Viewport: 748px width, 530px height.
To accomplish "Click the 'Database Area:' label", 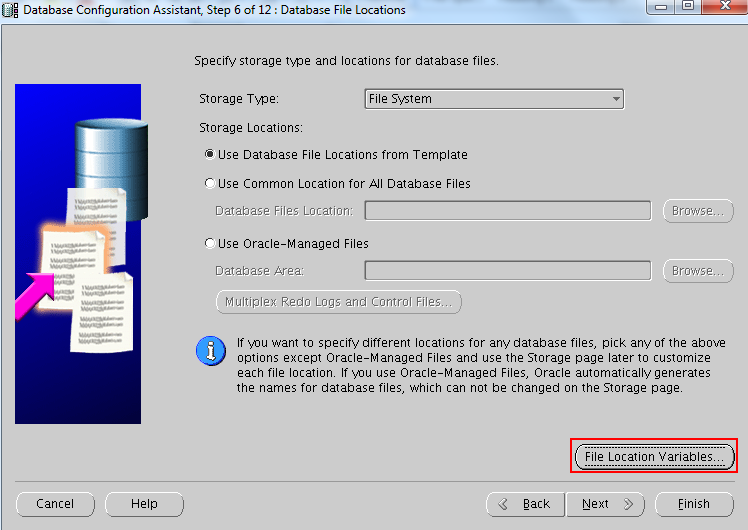I will point(260,270).
